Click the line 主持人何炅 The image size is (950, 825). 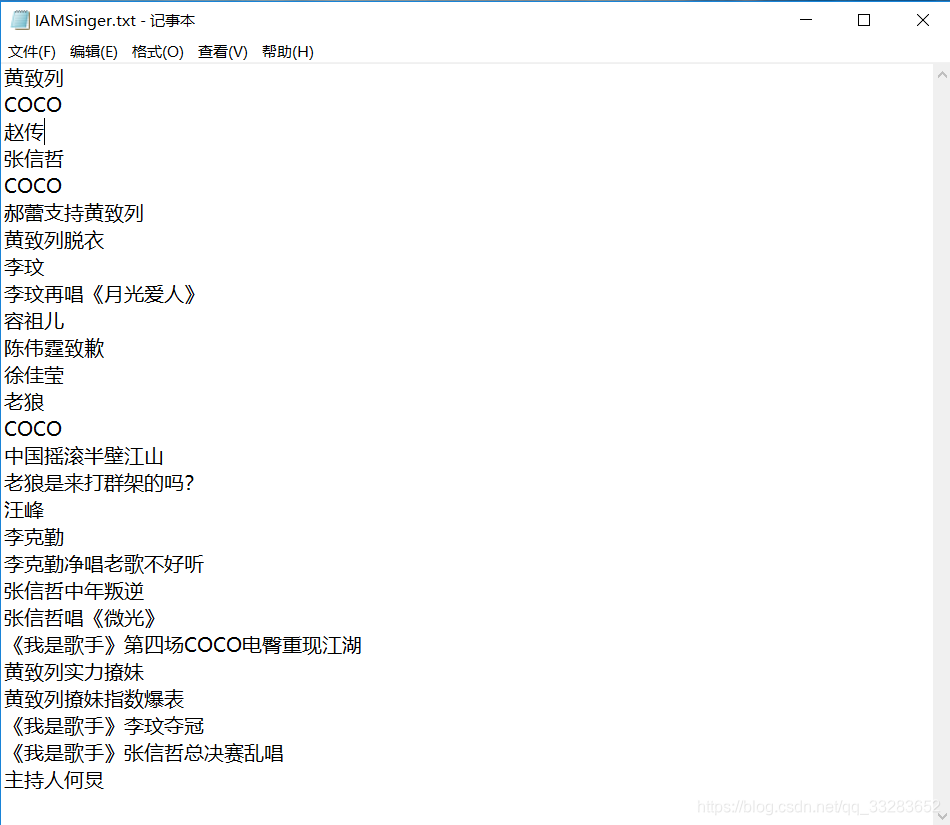click(x=54, y=780)
